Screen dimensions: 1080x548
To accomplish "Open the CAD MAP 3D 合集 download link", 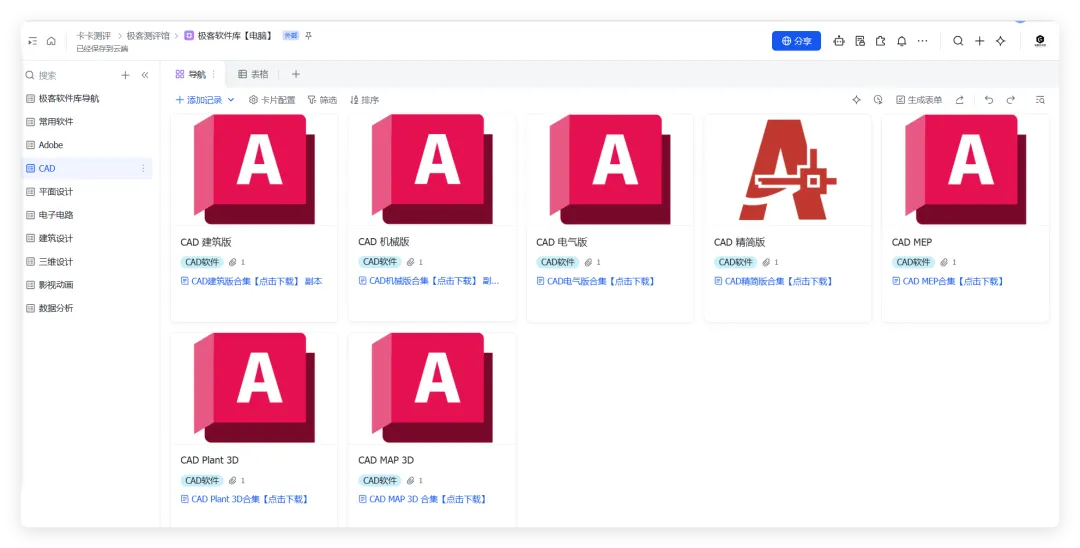I will (422, 499).
